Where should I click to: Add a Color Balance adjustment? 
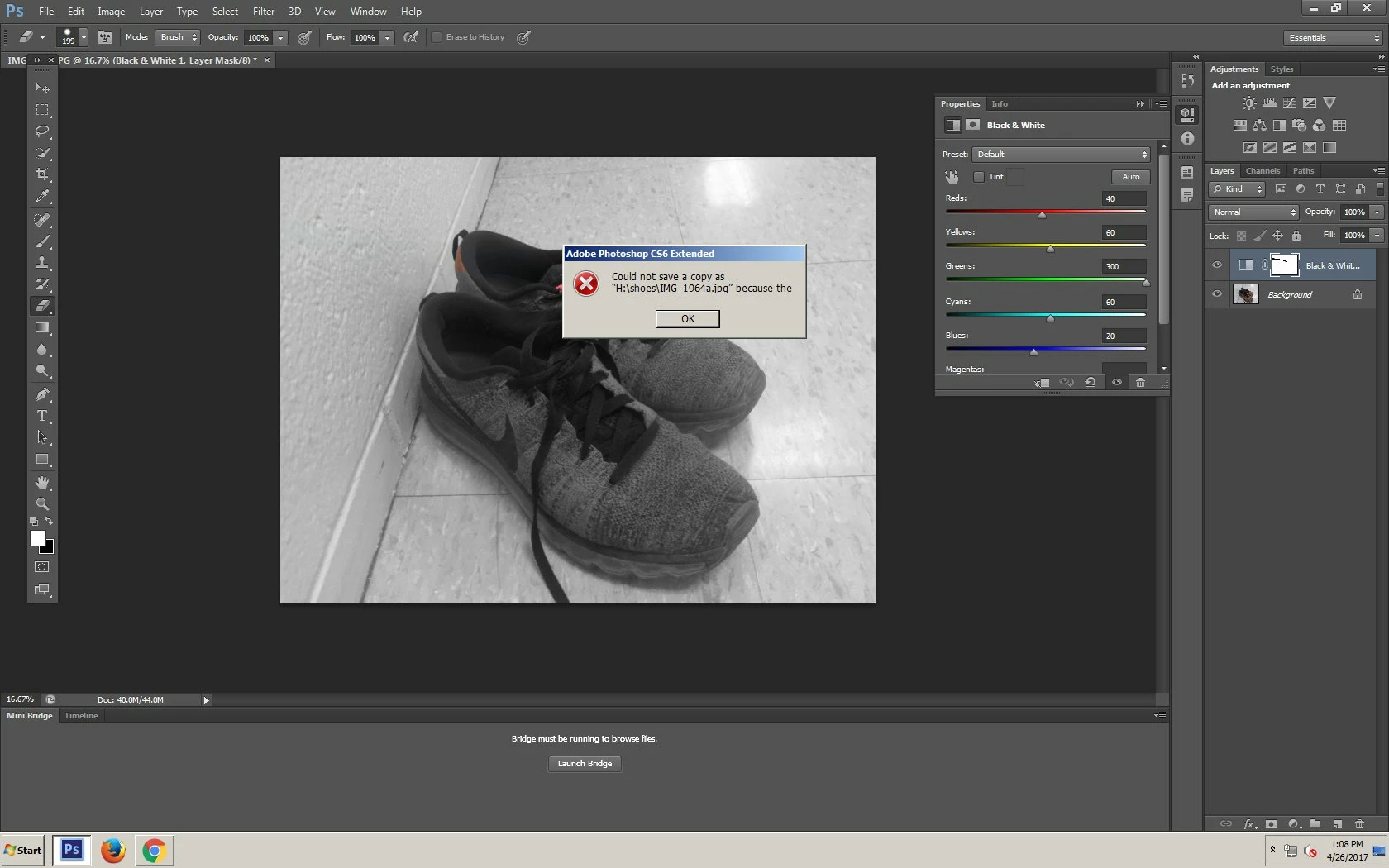click(x=1259, y=126)
